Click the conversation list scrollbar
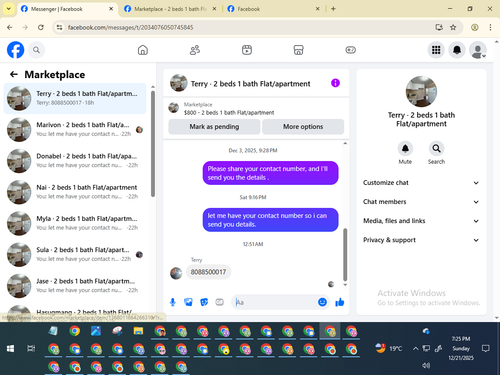Viewport: 500px width, 375px height. [153, 144]
